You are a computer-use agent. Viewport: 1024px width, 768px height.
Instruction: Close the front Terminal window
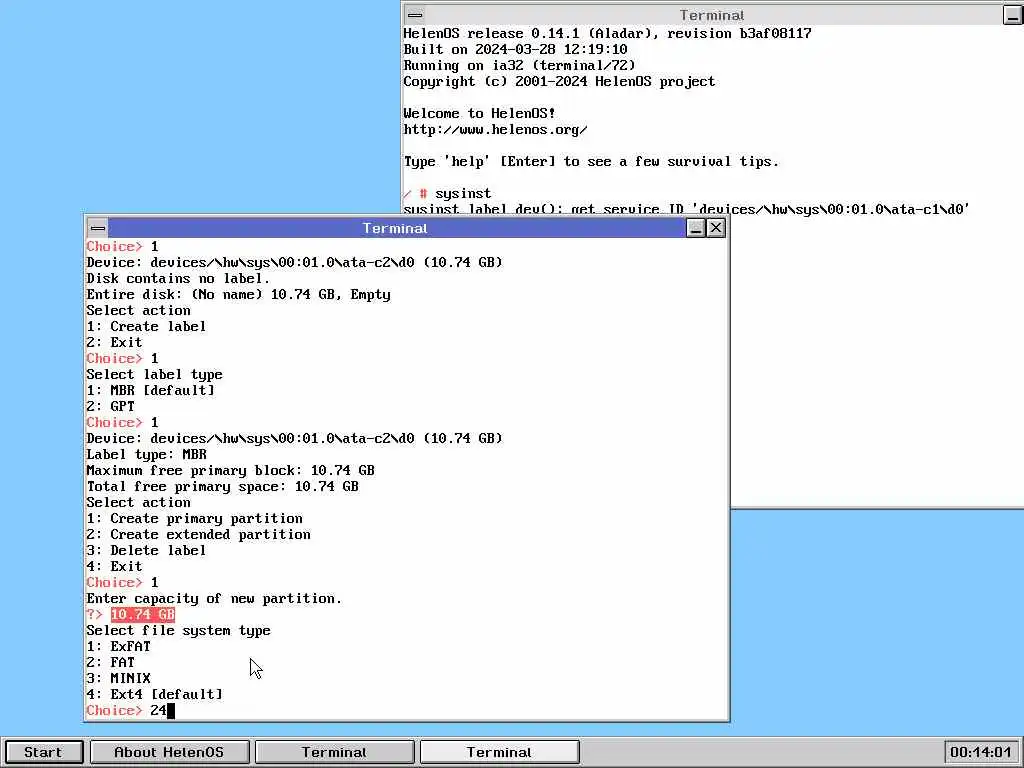(716, 228)
